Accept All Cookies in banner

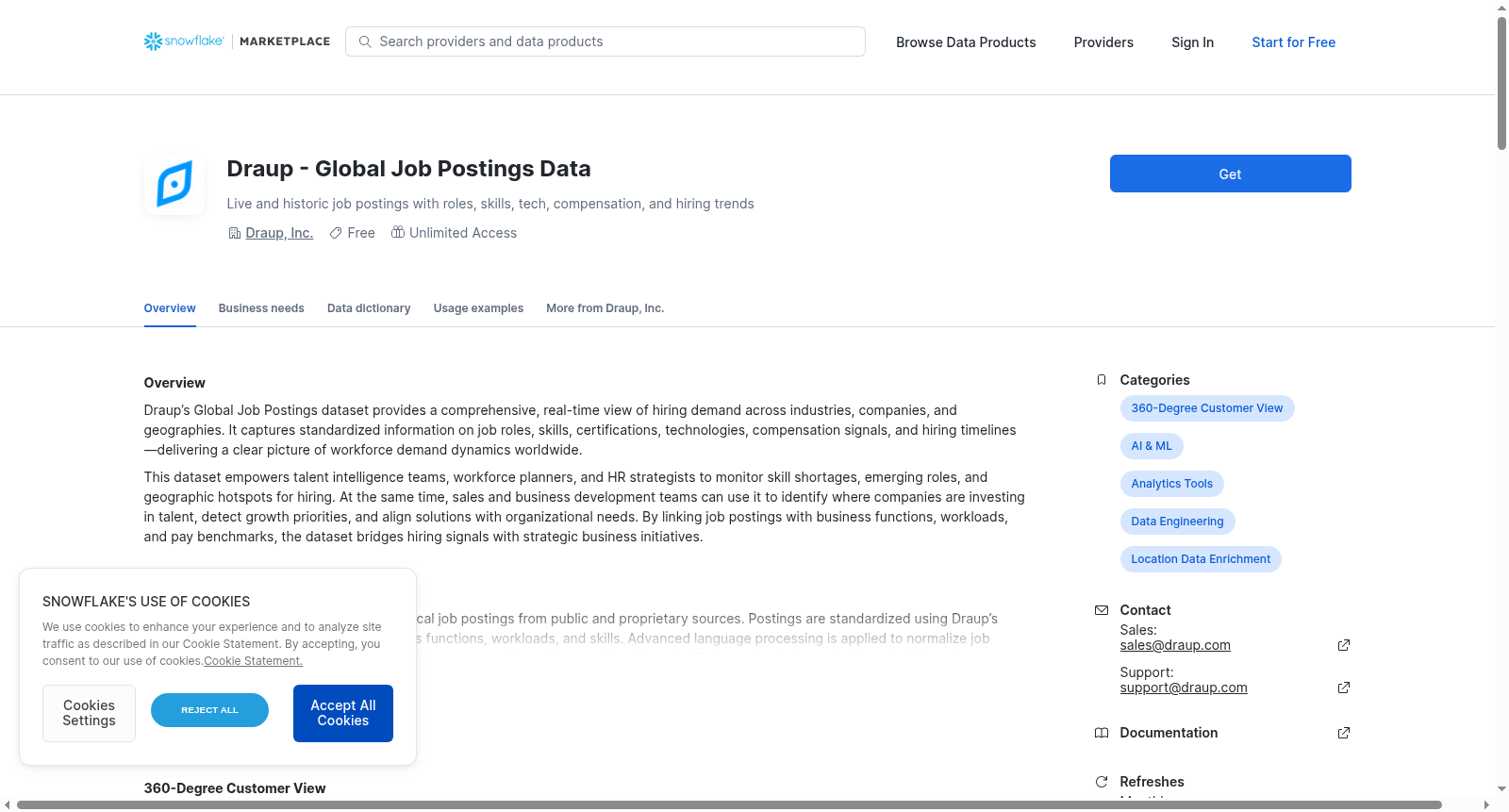(x=343, y=713)
